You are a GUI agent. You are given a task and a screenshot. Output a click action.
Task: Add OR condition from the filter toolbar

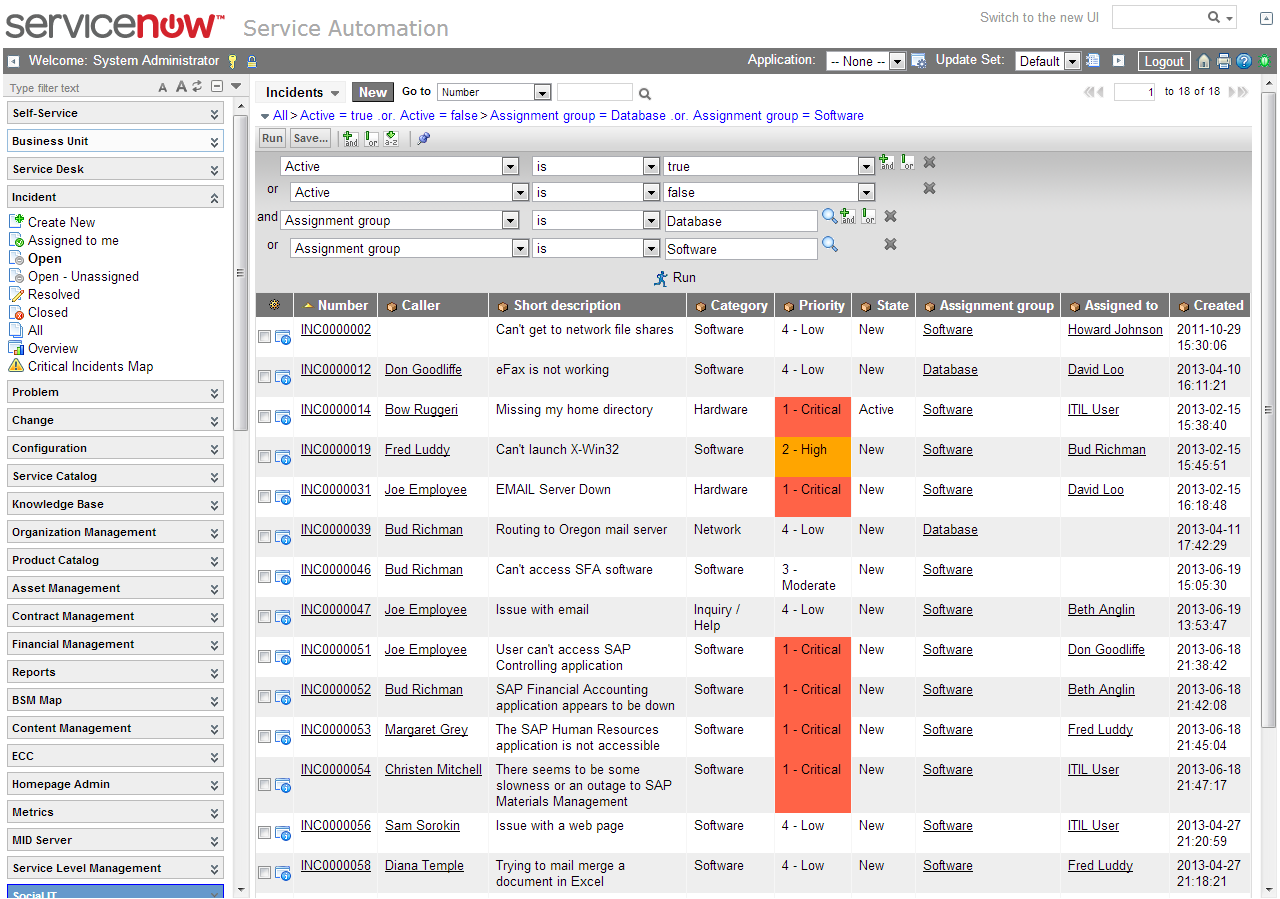[x=371, y=138]
